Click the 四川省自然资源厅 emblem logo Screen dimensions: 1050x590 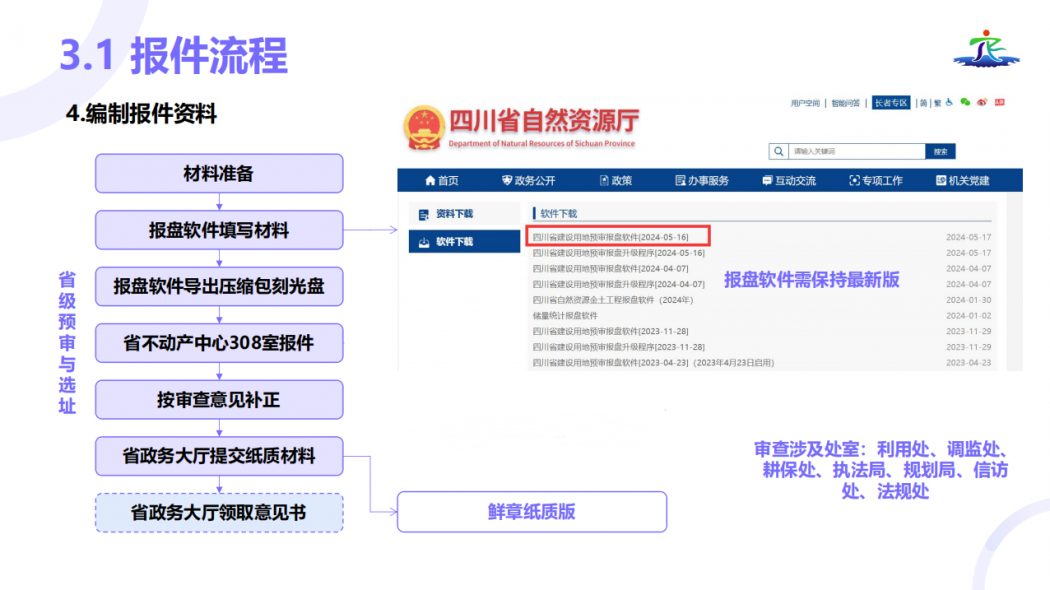pos(427,127)
